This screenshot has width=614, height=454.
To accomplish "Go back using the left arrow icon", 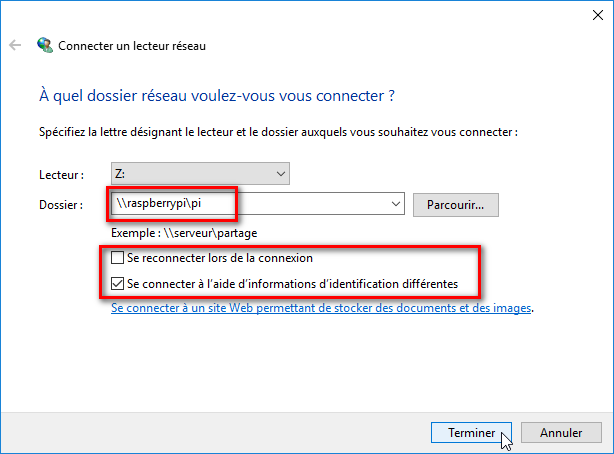I will pos(15,45).
